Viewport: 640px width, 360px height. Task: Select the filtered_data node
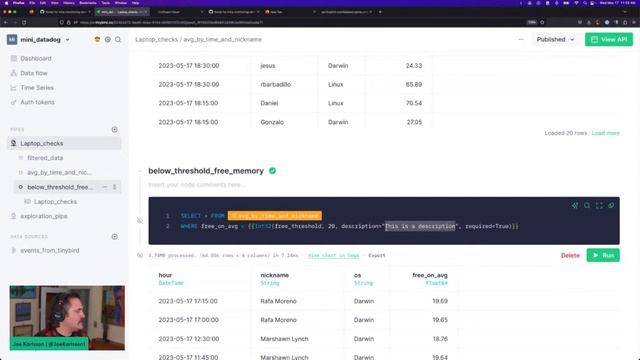[45, 158]
